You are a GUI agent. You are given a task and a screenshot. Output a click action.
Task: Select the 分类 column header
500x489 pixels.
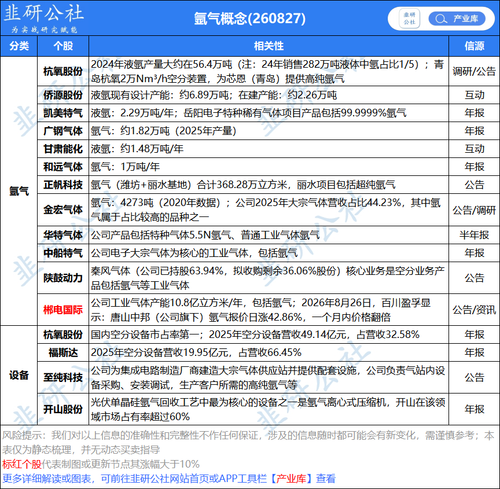pyautogui.click(x=19, y=46)
